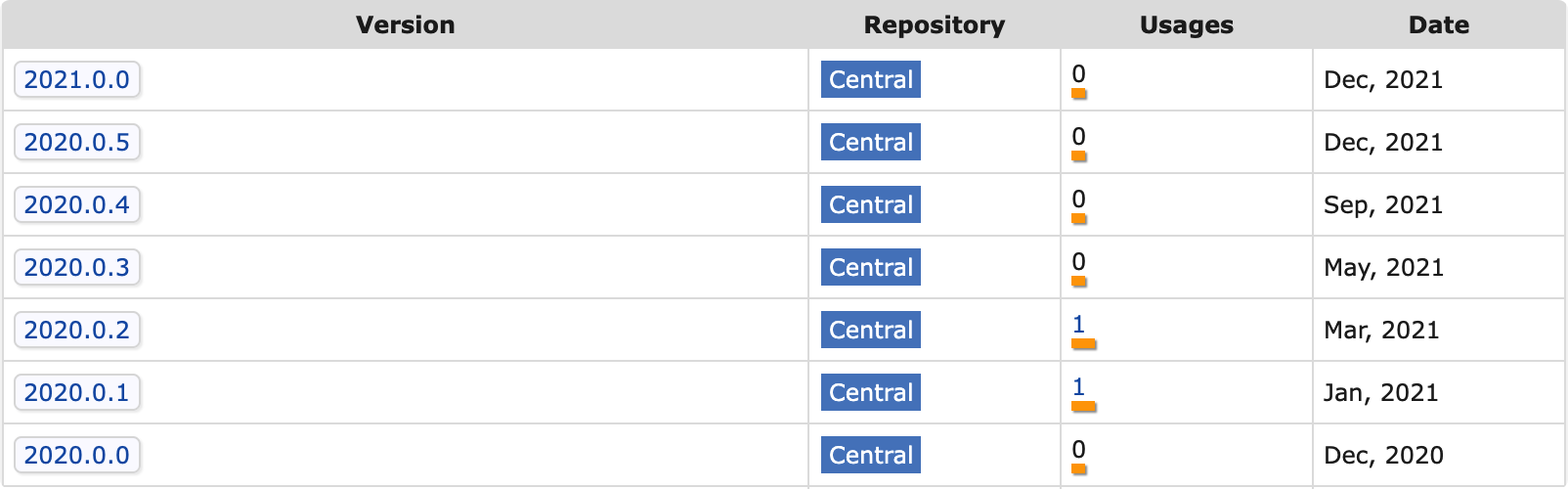Screen dimensions: 1568x489
Task: Click orange usage bar for version 2020.0.1
Action: coord(1083,407)
